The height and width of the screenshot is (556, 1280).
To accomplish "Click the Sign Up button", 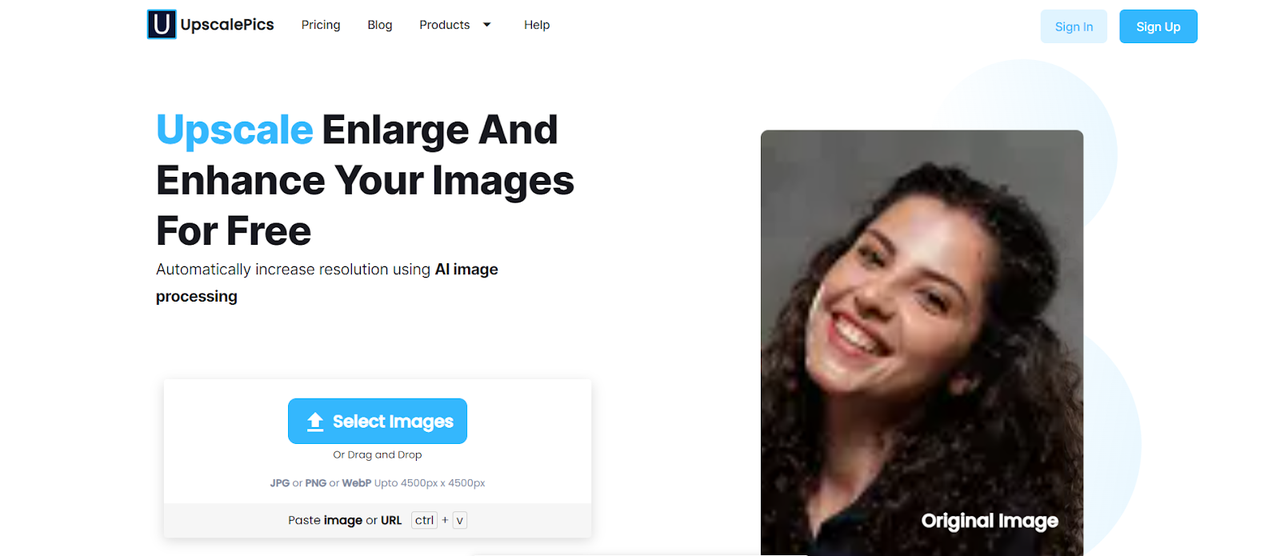I will click(x=1158, y=27).
